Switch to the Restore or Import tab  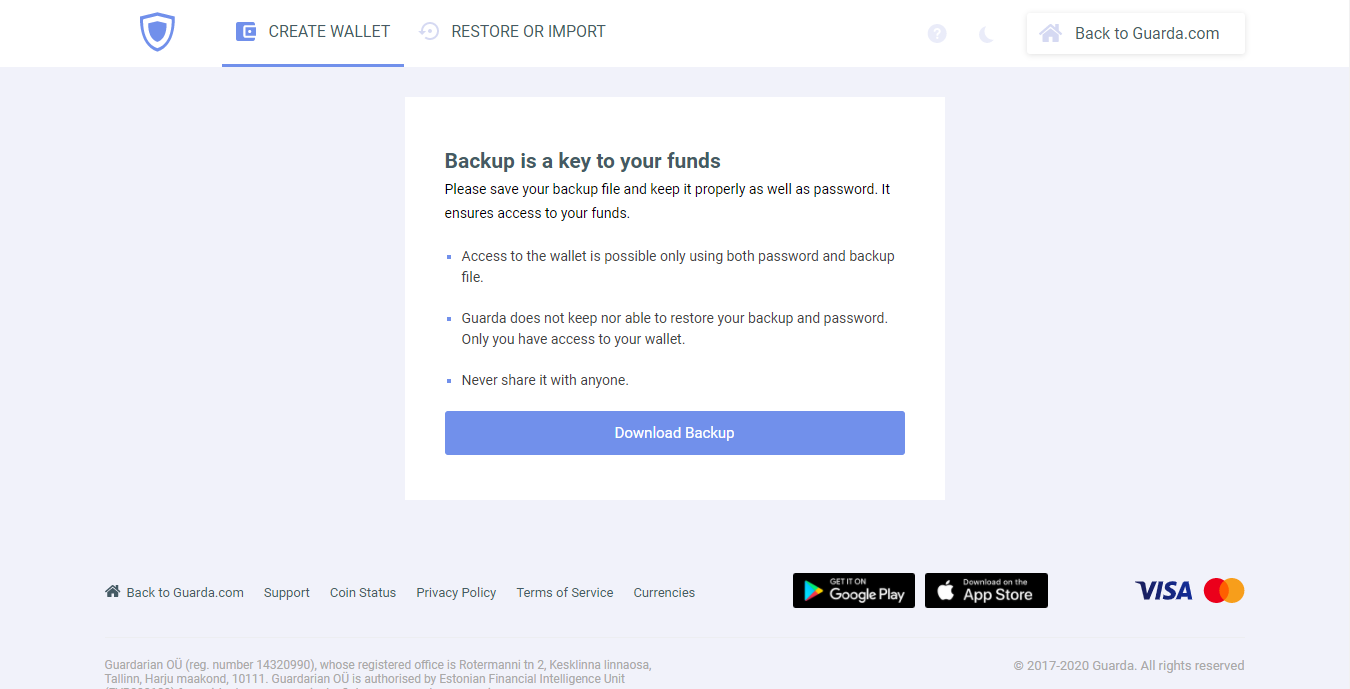[512, 33]
